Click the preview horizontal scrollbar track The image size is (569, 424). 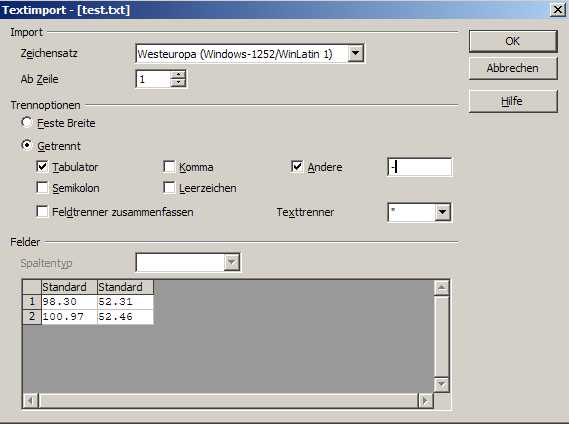(x=228, y=401)
